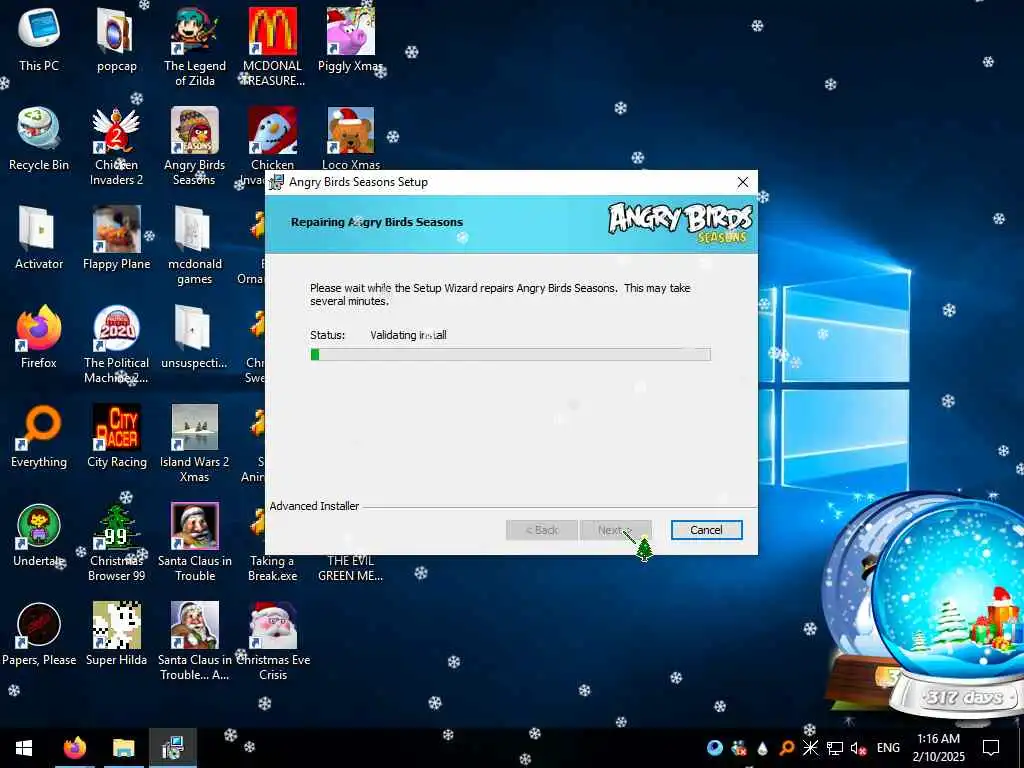Launch the Flappy Plane shortcut
The height and width of the screenshot is (768, 1024).
[116, 238]
